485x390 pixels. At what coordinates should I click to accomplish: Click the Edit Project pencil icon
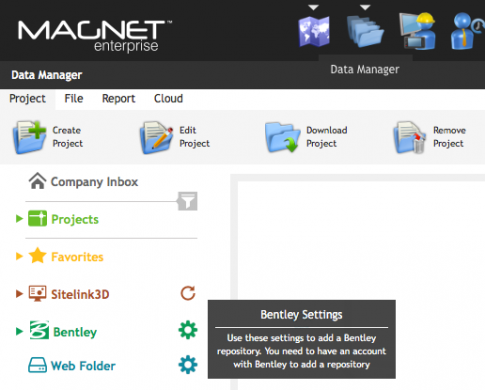pos(156,137)
